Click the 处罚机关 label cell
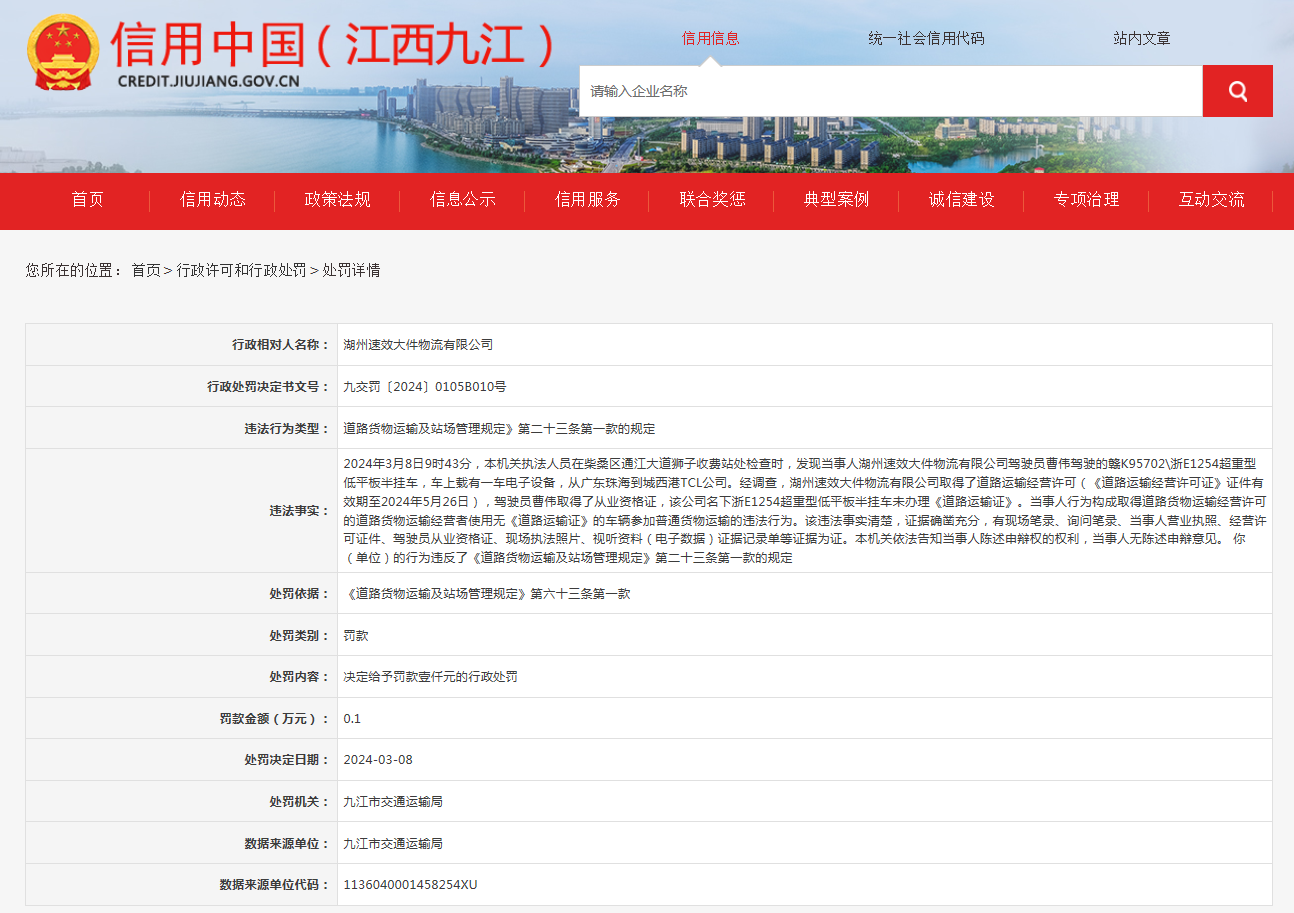This screenshot has height=913, width=1294. point(180,802)
